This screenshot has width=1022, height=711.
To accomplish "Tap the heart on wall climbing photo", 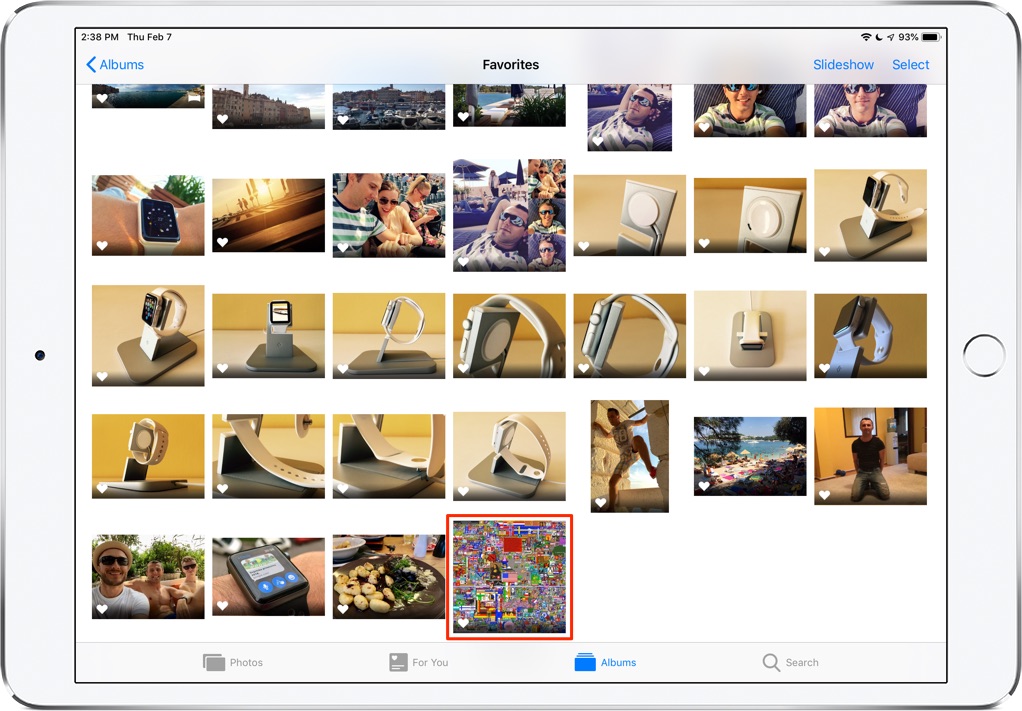I will 600,502.
